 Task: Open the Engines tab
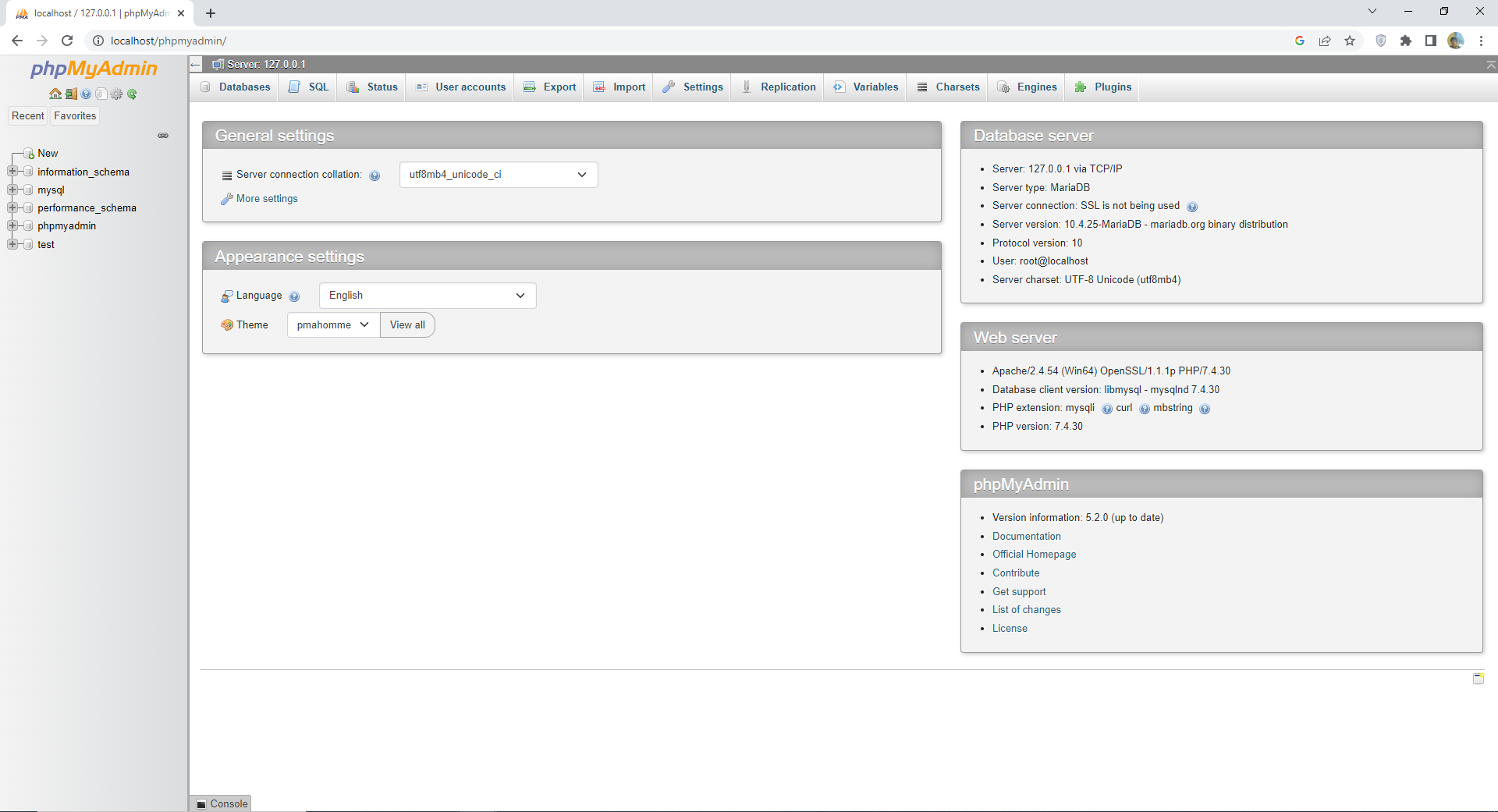(1027, 87)
